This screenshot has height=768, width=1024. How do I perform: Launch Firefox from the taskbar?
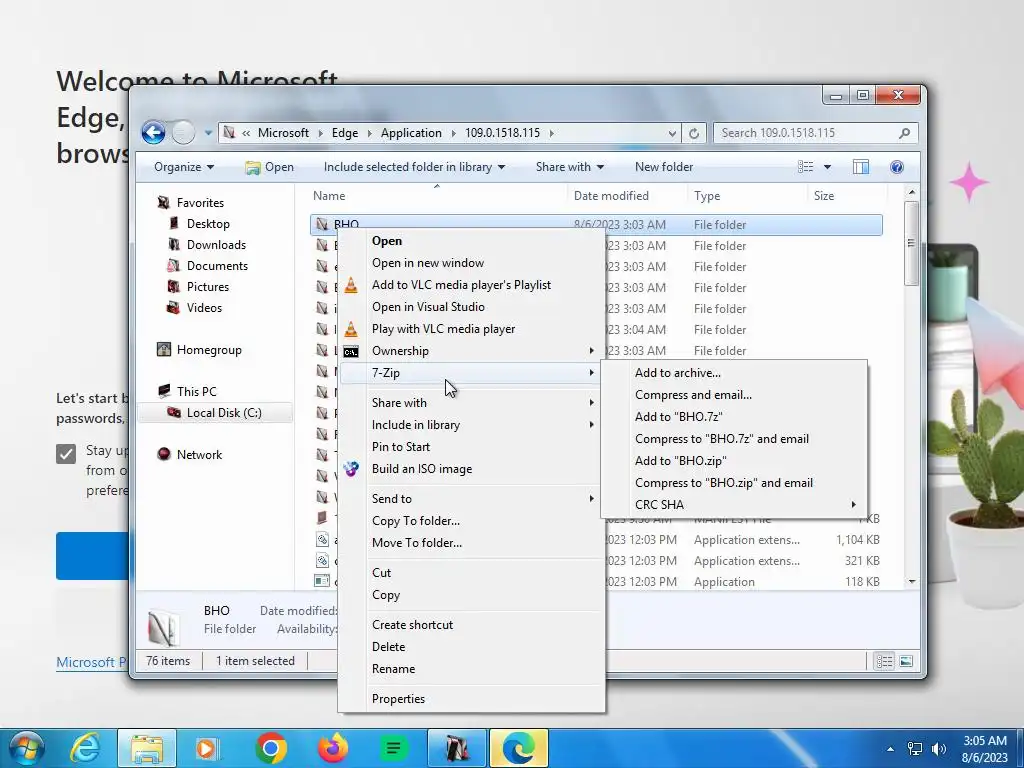click(x=332, y=748)
